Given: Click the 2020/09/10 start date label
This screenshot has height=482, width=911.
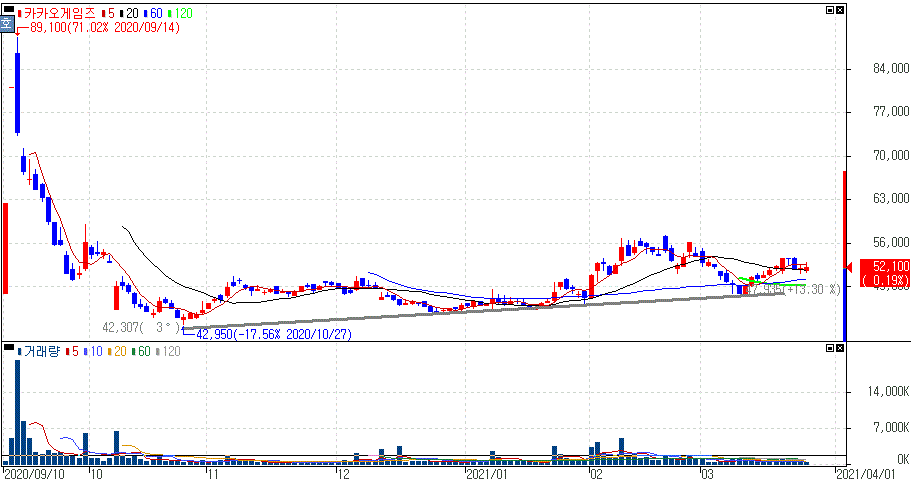Looking at the screenshot, I should click(x=34, y=474).
